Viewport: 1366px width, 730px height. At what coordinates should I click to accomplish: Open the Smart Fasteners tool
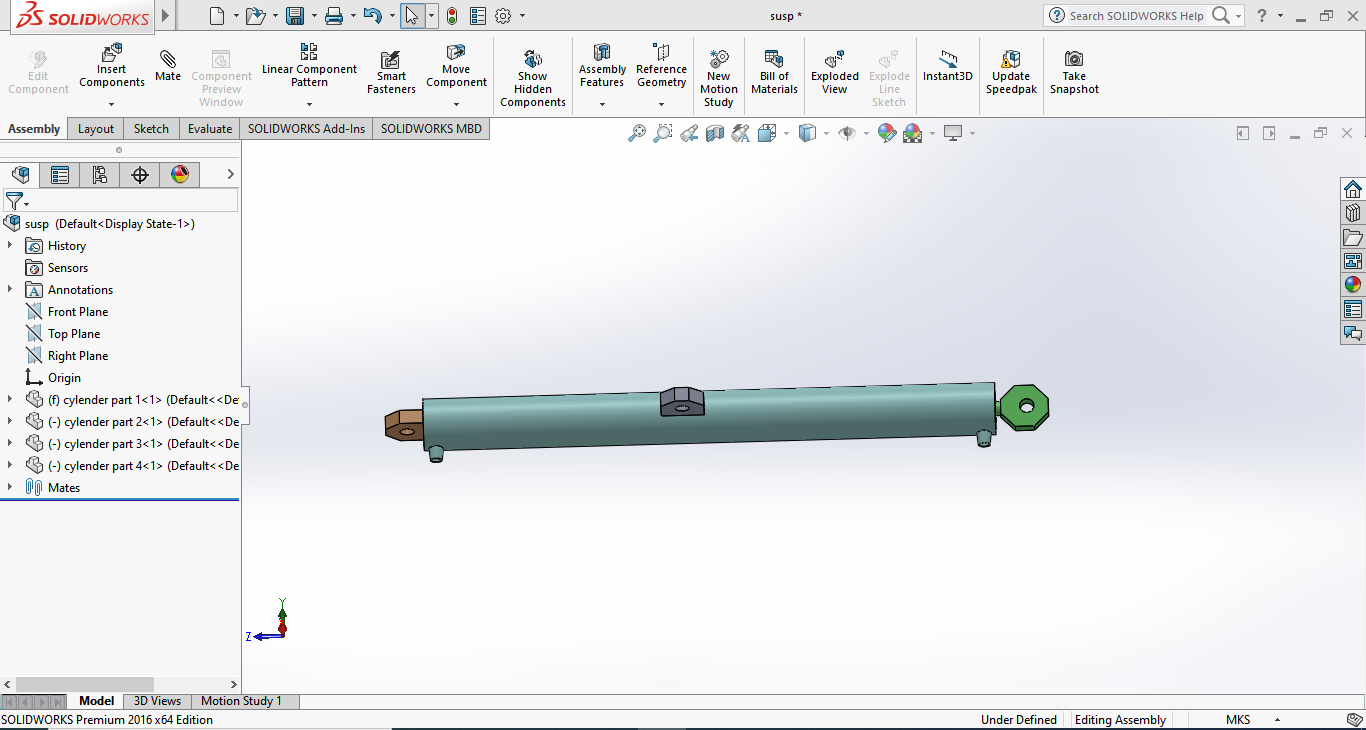coord(390,70)
